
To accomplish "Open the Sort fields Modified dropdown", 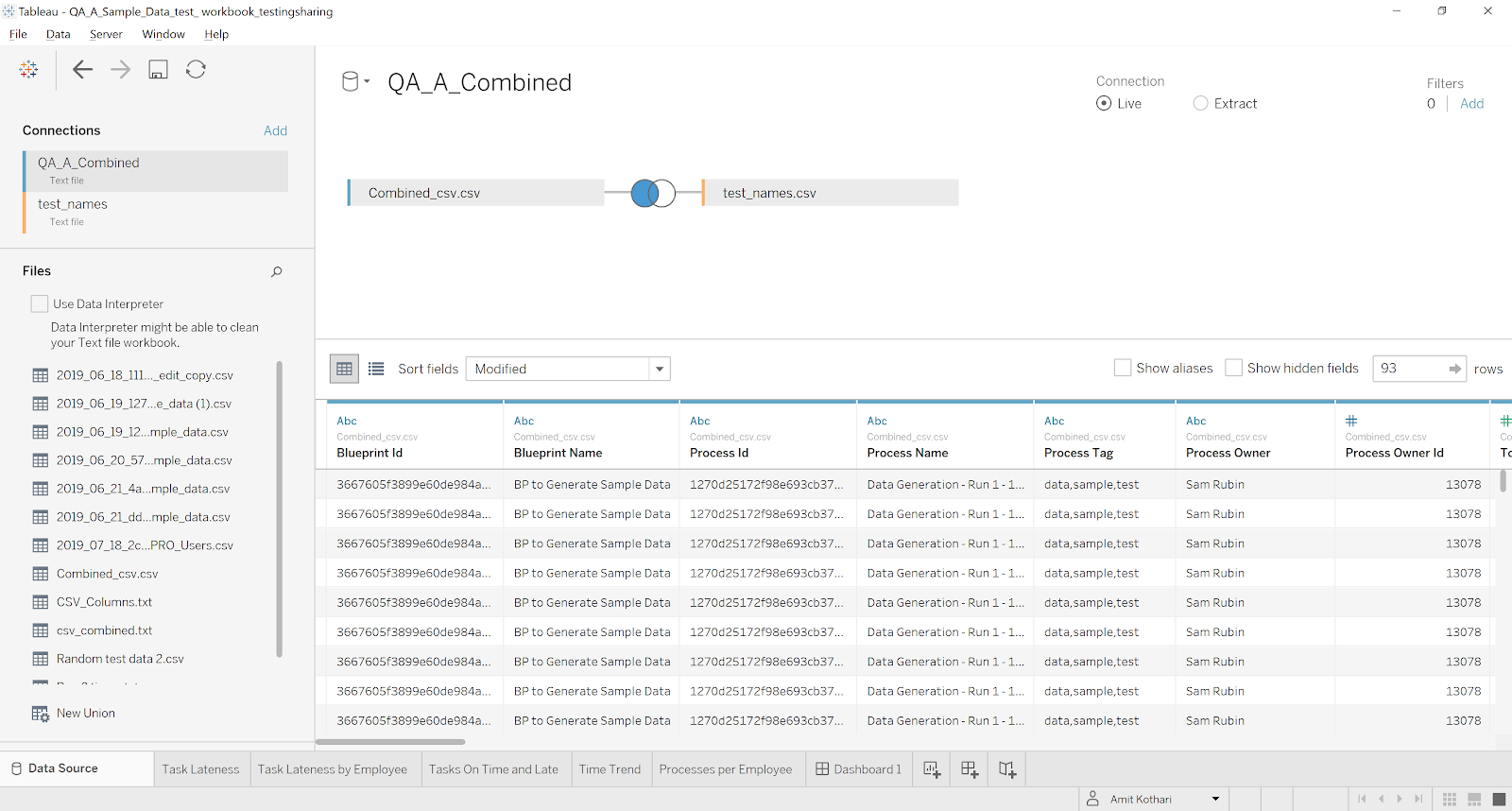I will click(568, 369).
